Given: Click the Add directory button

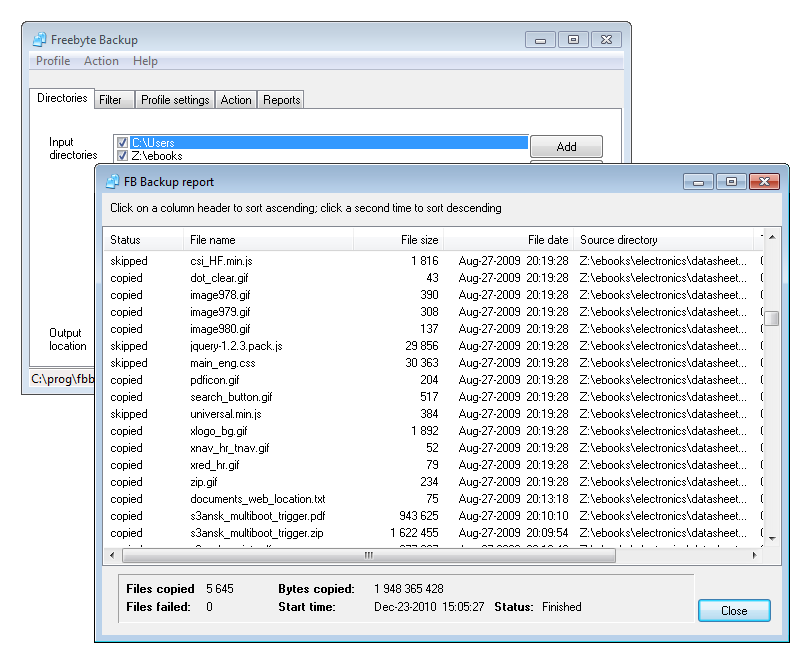Looking at the screenshot, I should point(566,147).
